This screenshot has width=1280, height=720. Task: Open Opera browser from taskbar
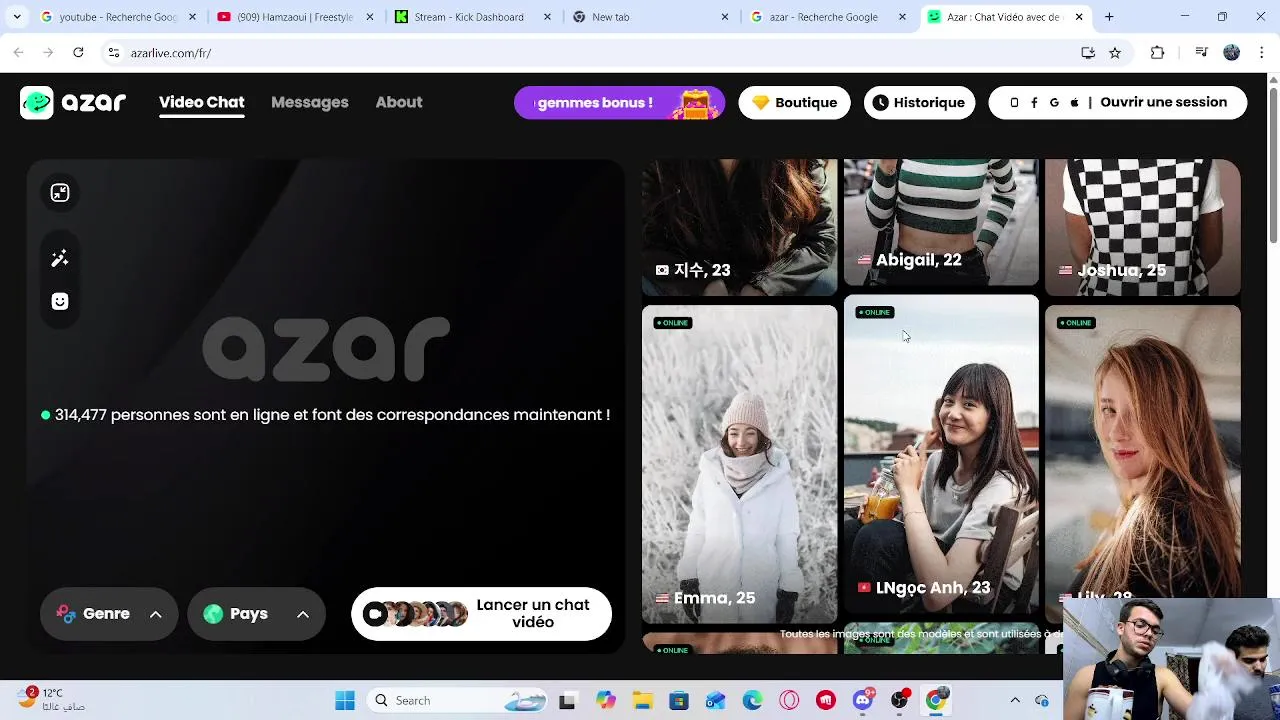pyautogui.click(x=789, y=700)
